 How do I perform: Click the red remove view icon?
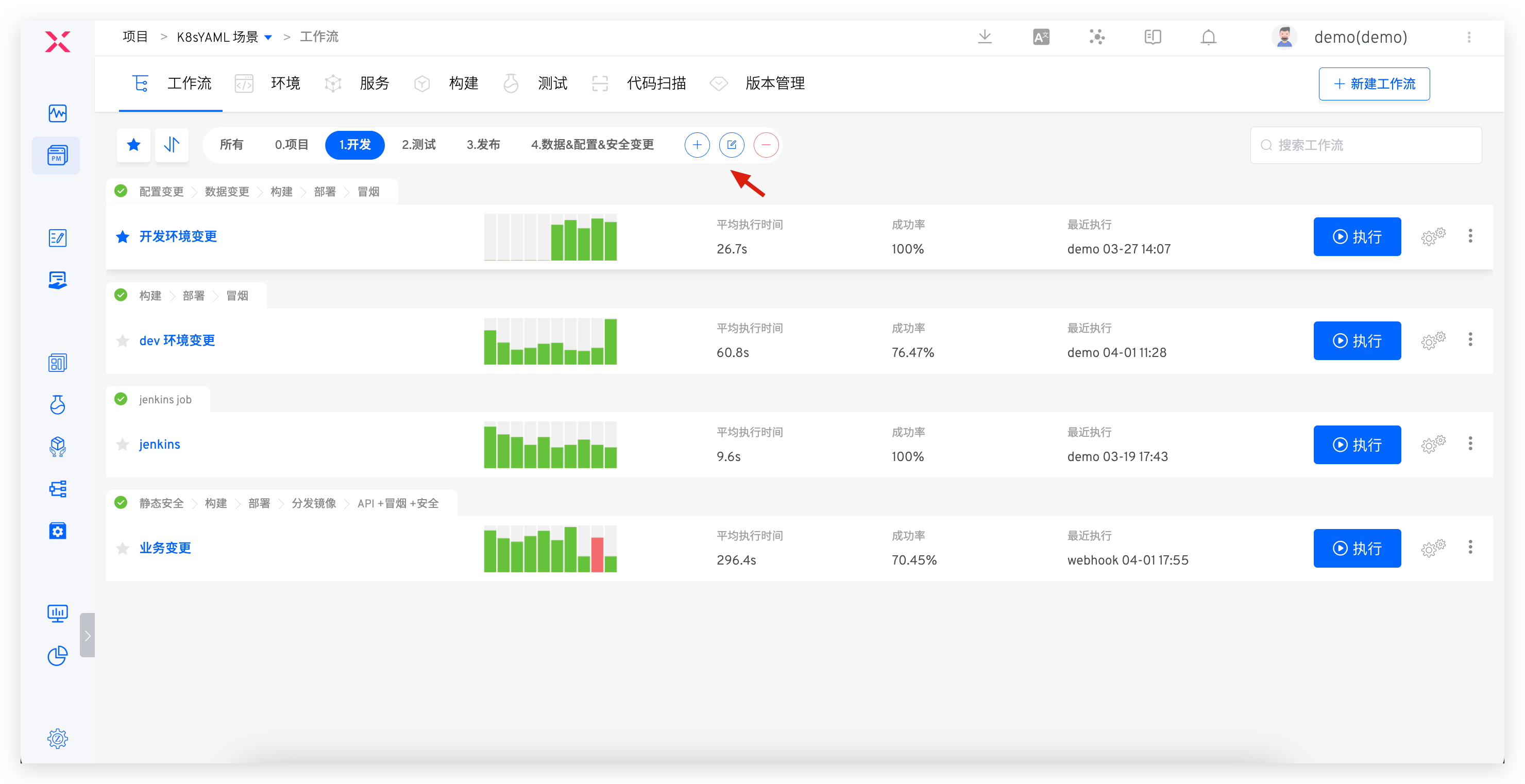coord(766,145)
